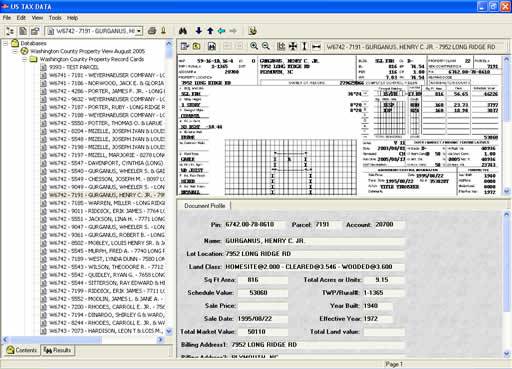Collapse Washington County Property View August 2005 node
The image size is (512, 369).
[15, 51]
